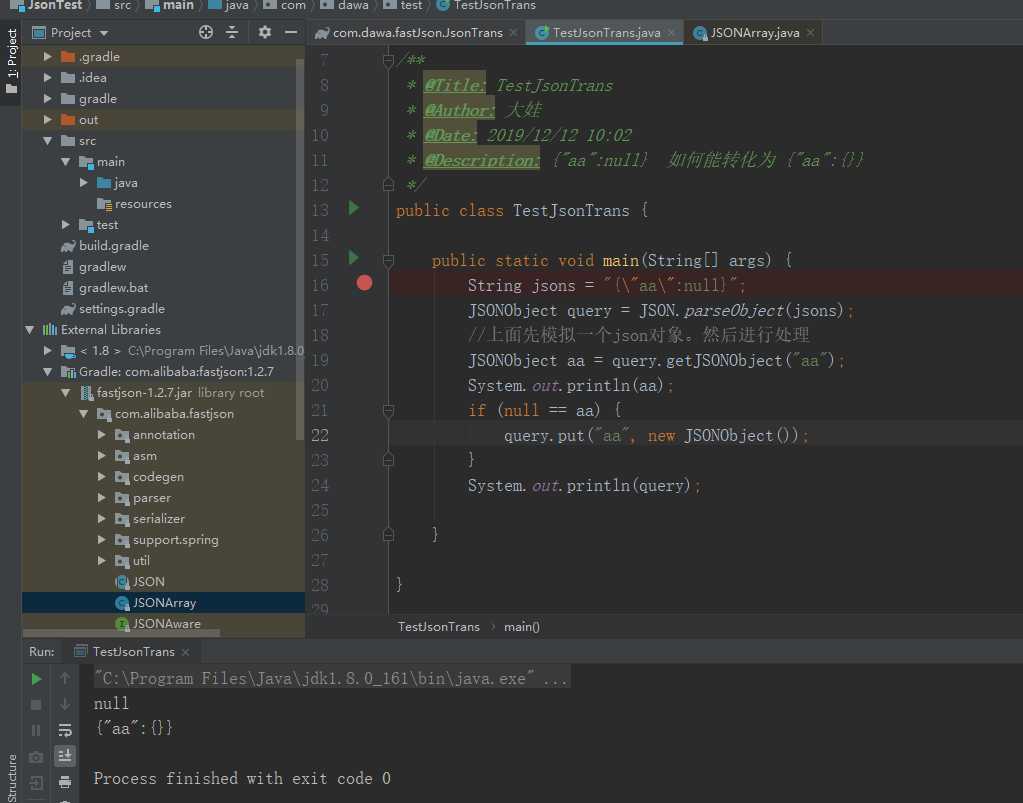Open the Structure side tool tab
This screenshot has height=803, width=1023.
[11, 778]
